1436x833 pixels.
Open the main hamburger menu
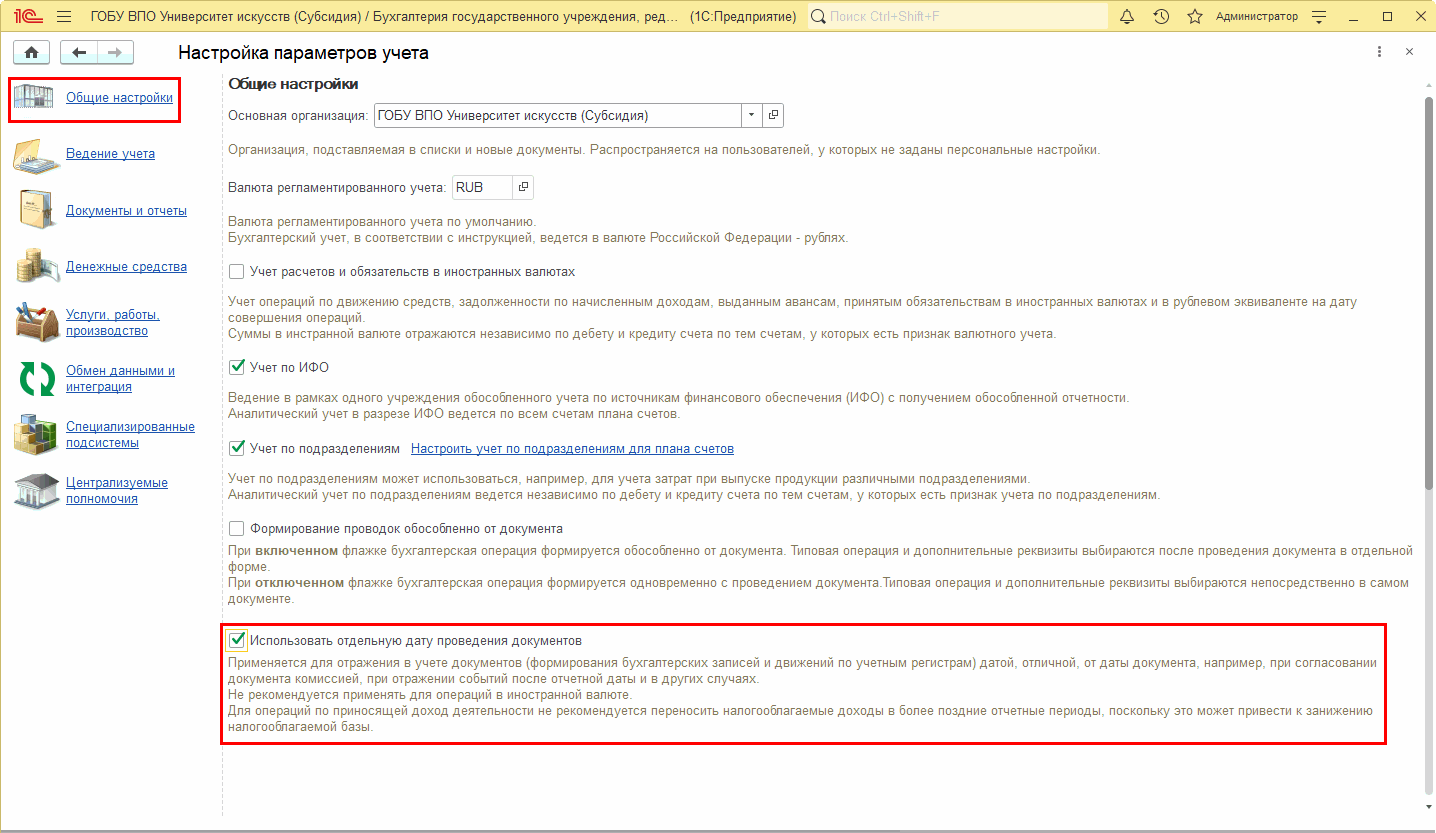click(x=64, y=17)
